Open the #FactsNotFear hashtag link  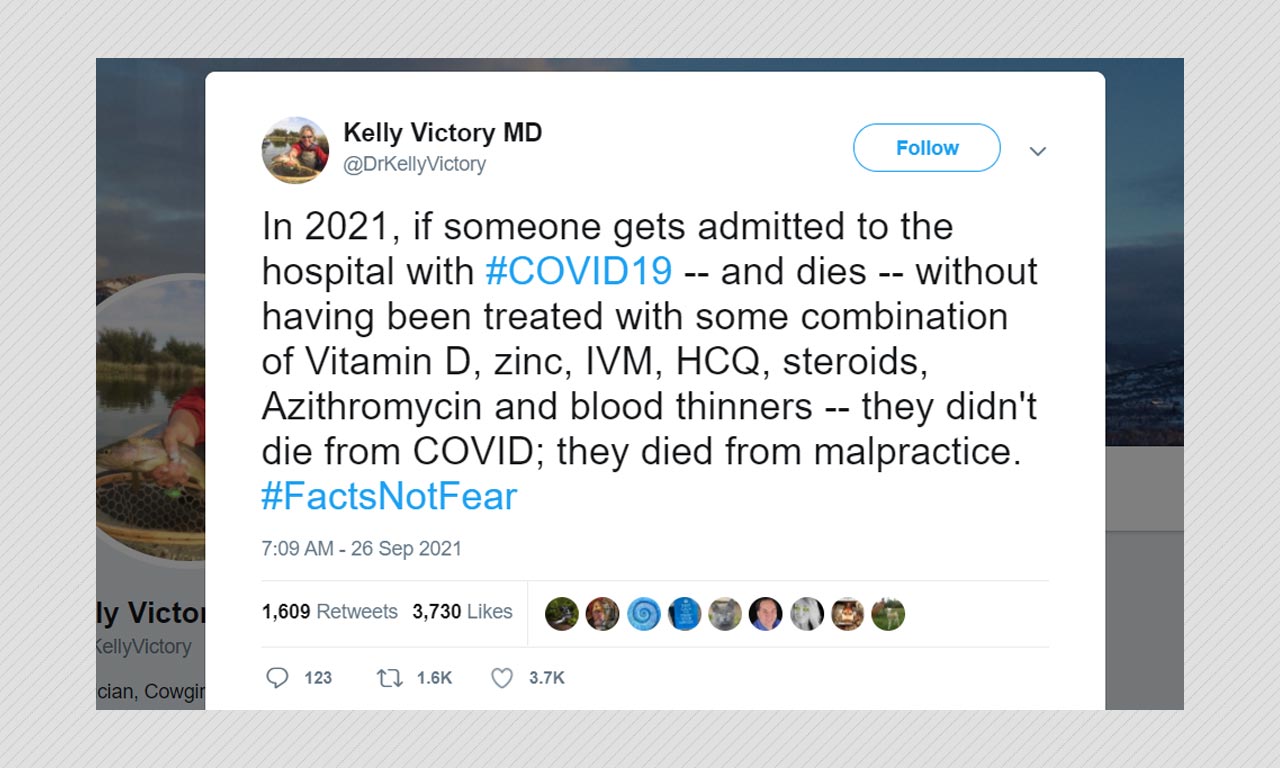390,496
